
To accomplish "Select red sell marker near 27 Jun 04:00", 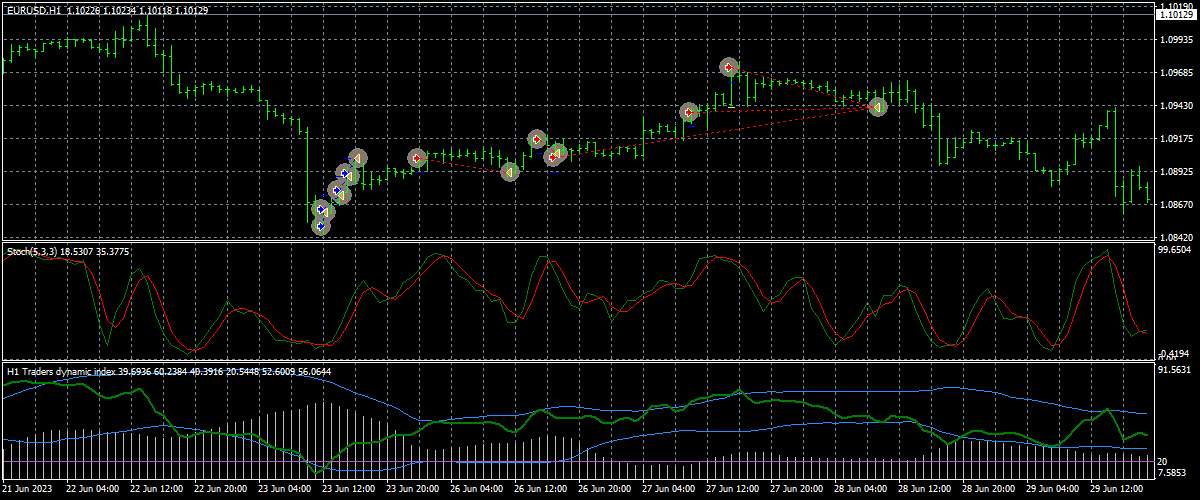I will click(688, 112).
